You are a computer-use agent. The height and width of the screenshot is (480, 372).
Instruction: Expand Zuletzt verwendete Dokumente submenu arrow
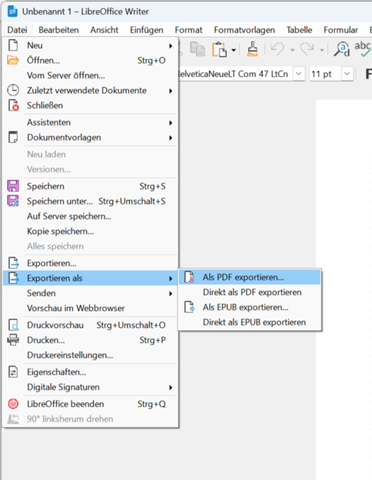pyautogui.click(x=170, y=91)
